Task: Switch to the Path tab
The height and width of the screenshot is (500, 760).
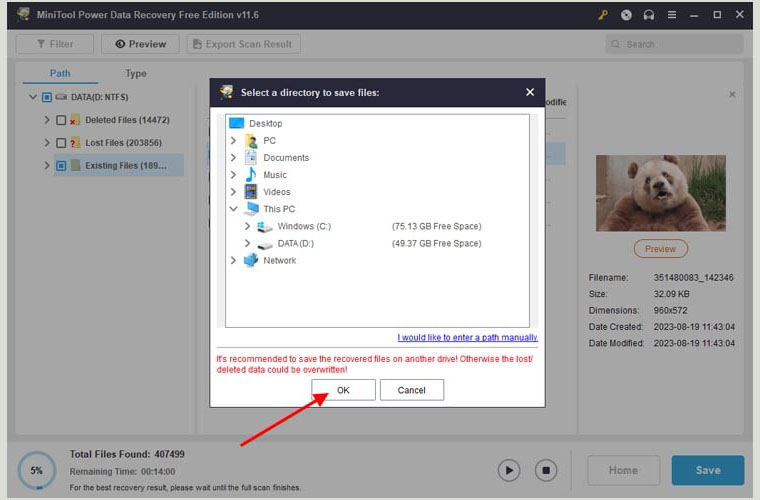Action: coord(61,73)
